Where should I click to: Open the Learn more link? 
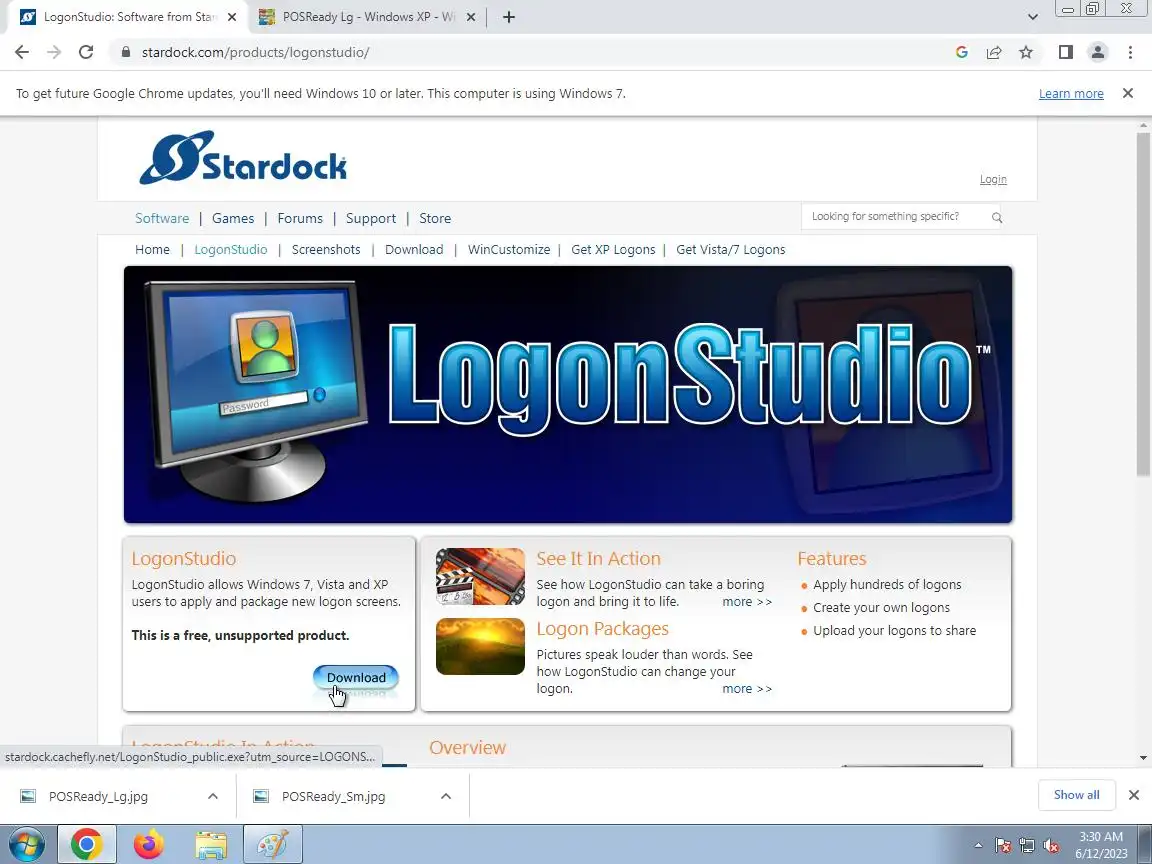(1070, 93)
